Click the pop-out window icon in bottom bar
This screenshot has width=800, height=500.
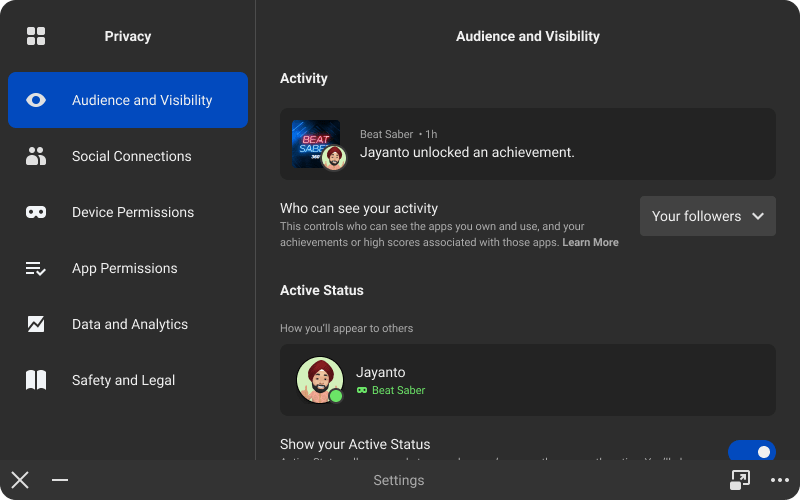[740, 480]
